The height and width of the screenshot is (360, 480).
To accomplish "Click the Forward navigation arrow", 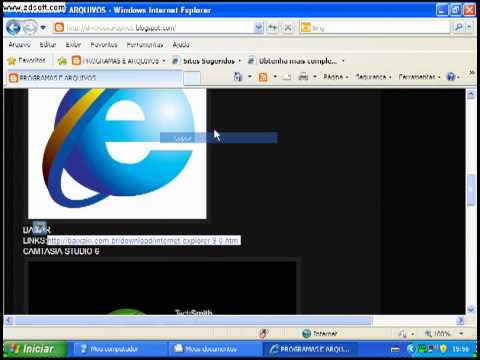I will point(30,28).
